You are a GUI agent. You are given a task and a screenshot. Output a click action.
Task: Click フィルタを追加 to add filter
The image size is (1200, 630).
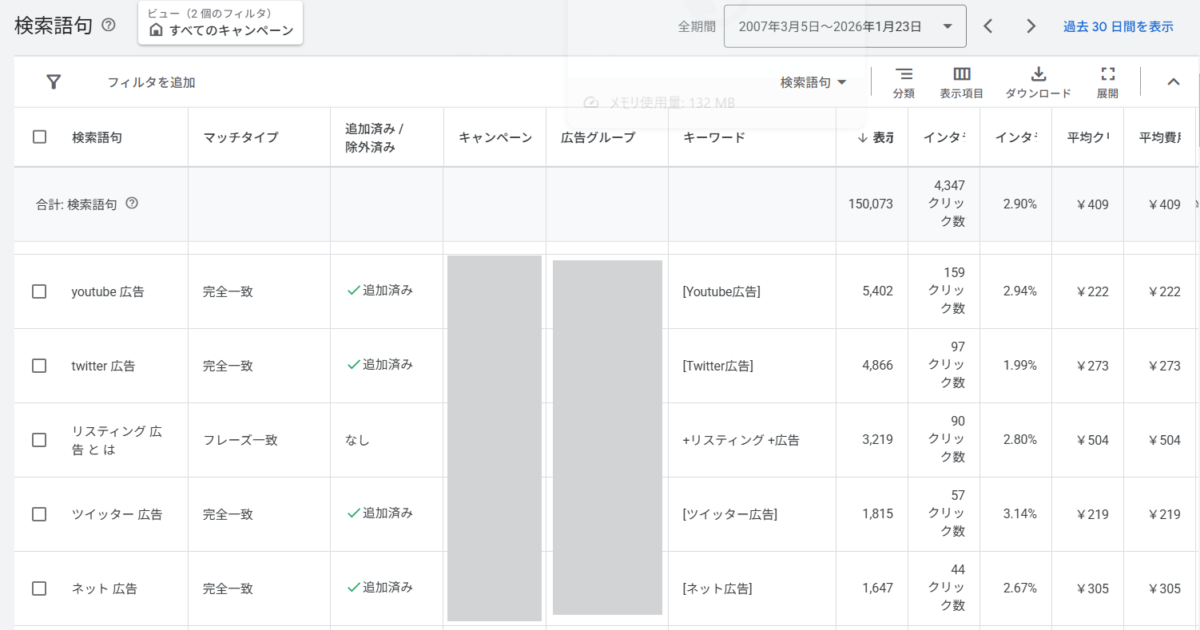[151, 82]
